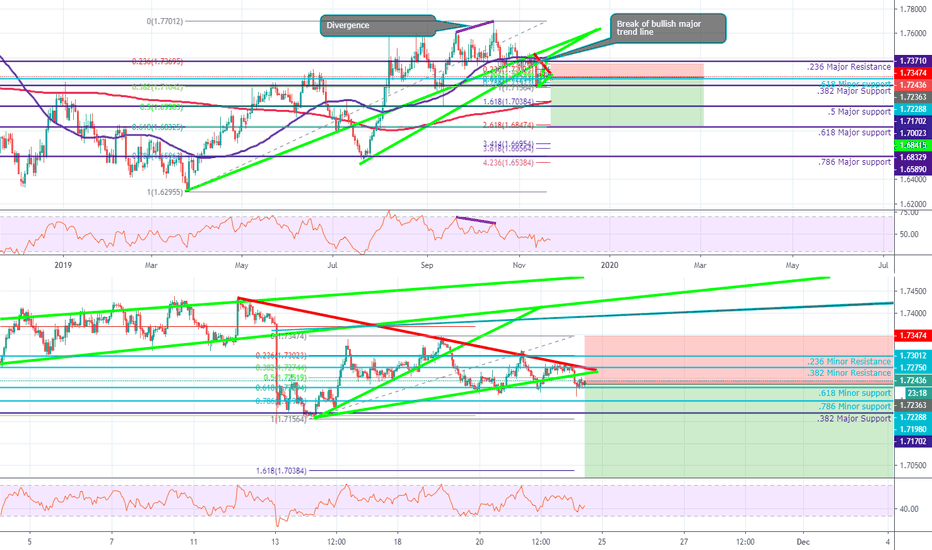Click the .236 Major Resistance label

pyautogui.click(x=848, y=67)
